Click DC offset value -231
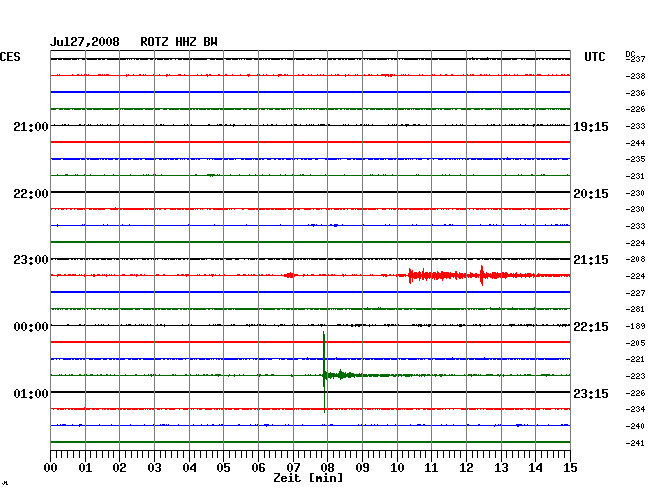This screenshot has height=494, width=650. tap(635, 176)
